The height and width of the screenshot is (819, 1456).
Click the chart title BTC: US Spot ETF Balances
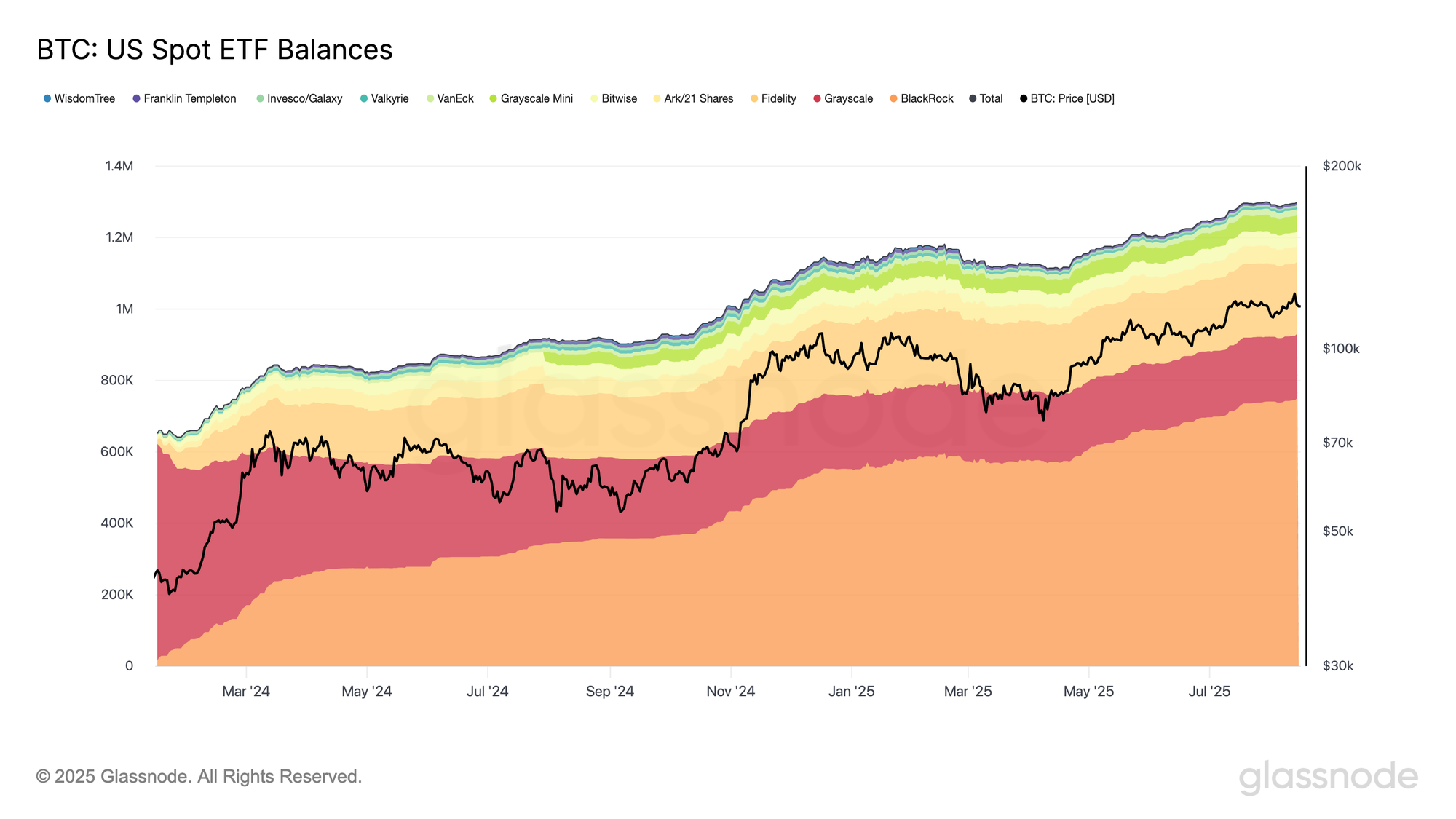coord(215,50)
